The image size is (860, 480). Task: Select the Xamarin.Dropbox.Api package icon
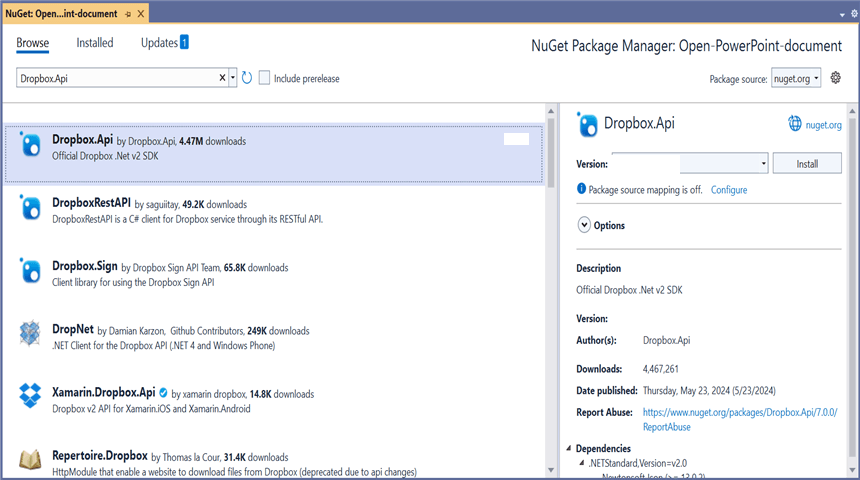30,396
